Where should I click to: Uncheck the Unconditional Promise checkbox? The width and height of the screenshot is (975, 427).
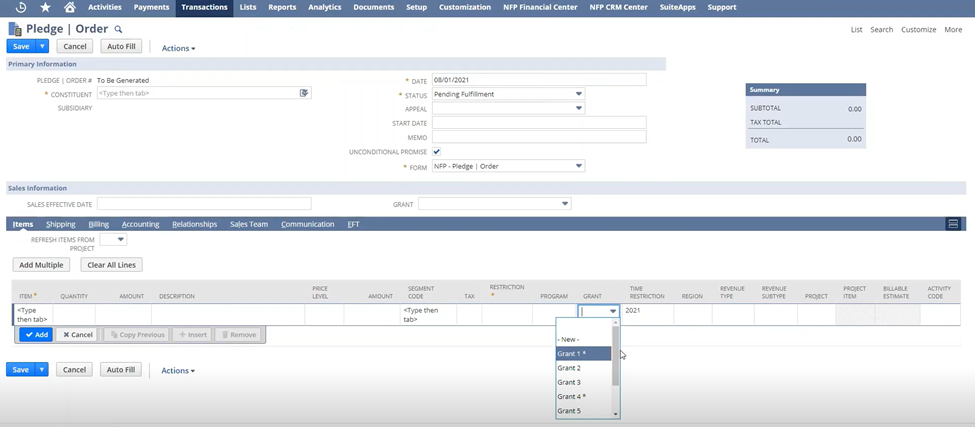437,152
